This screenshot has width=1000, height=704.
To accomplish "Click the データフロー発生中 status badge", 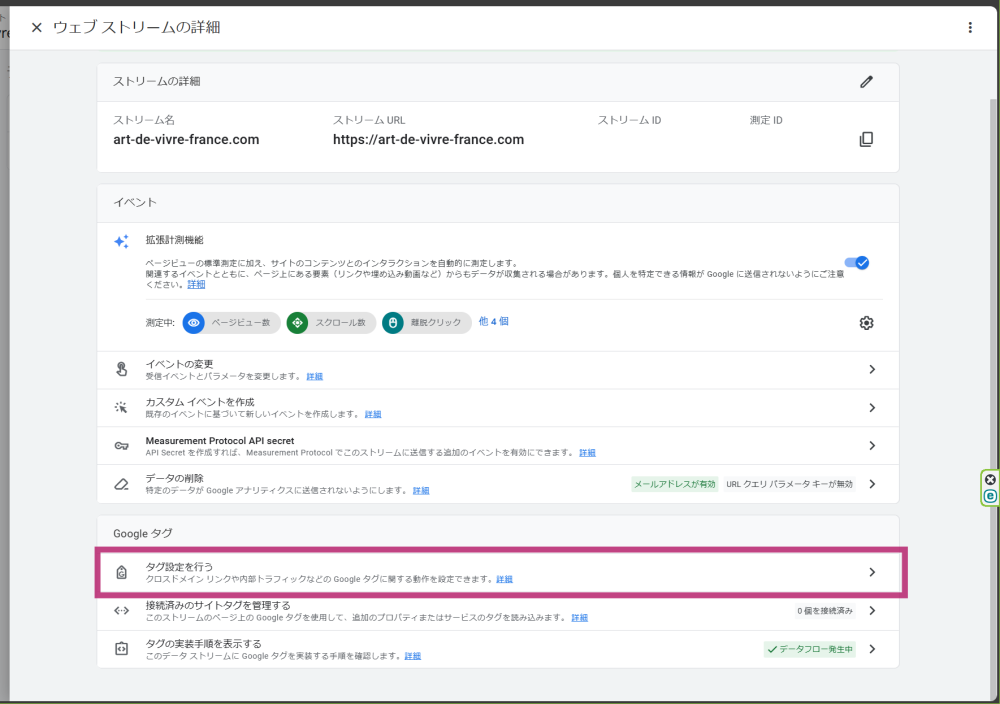I will [810, 649].
